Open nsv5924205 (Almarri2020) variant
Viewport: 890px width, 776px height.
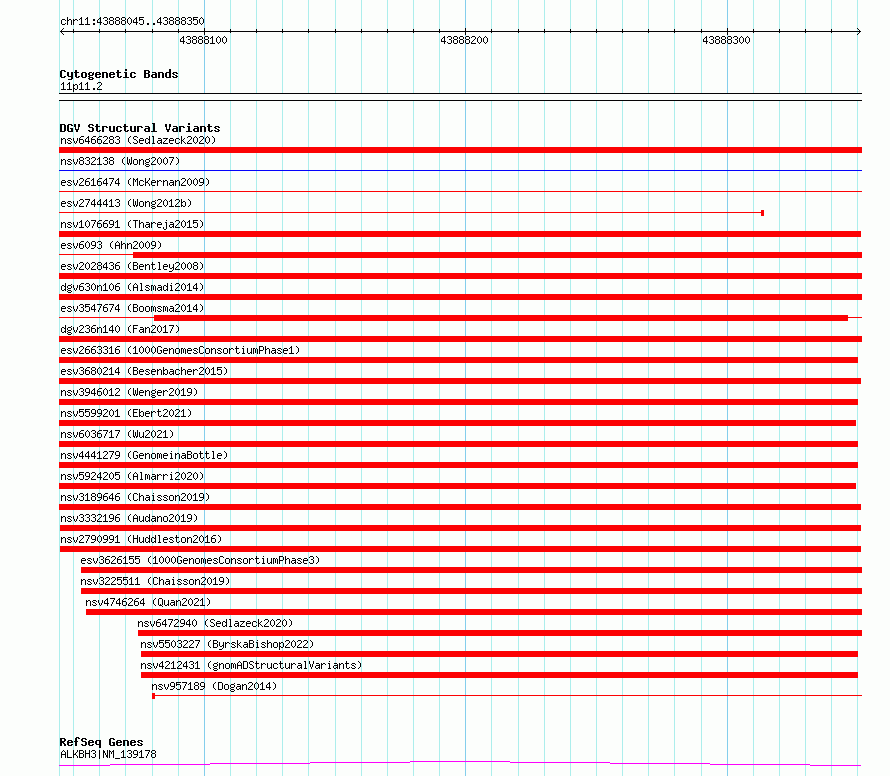(132, 476)
